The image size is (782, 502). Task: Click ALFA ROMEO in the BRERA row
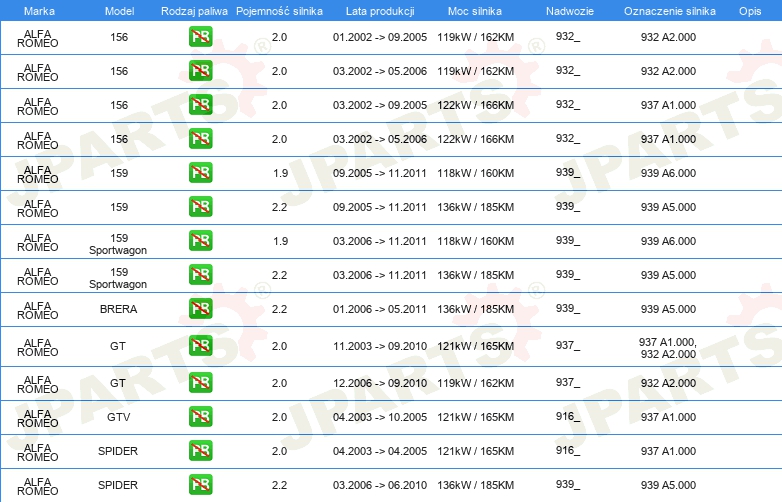point(38,310)
